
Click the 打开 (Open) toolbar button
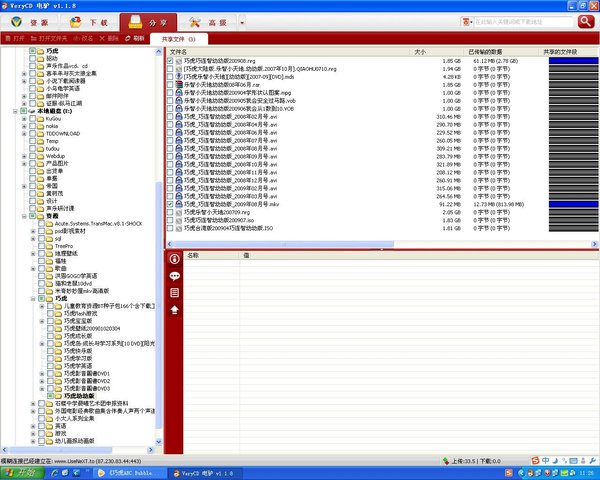tap(15, 38)
